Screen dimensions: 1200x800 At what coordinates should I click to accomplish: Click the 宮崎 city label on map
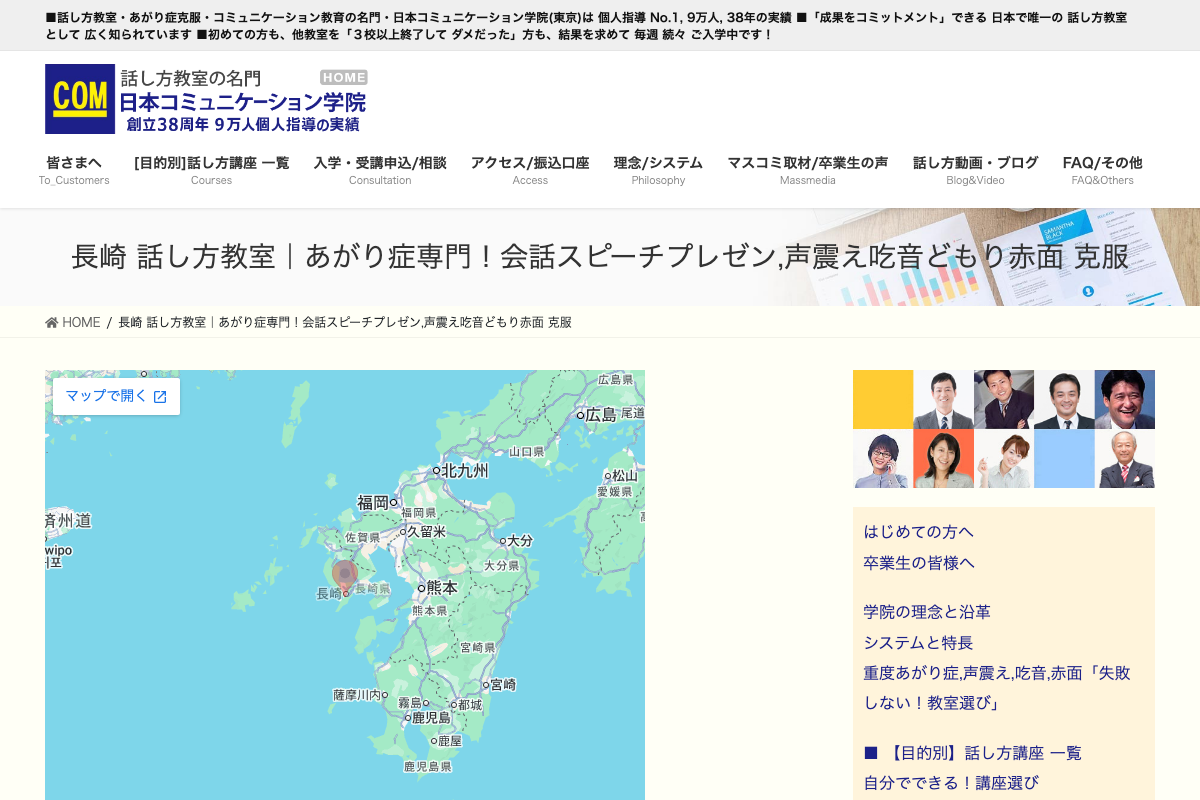[x=503, y=684]
